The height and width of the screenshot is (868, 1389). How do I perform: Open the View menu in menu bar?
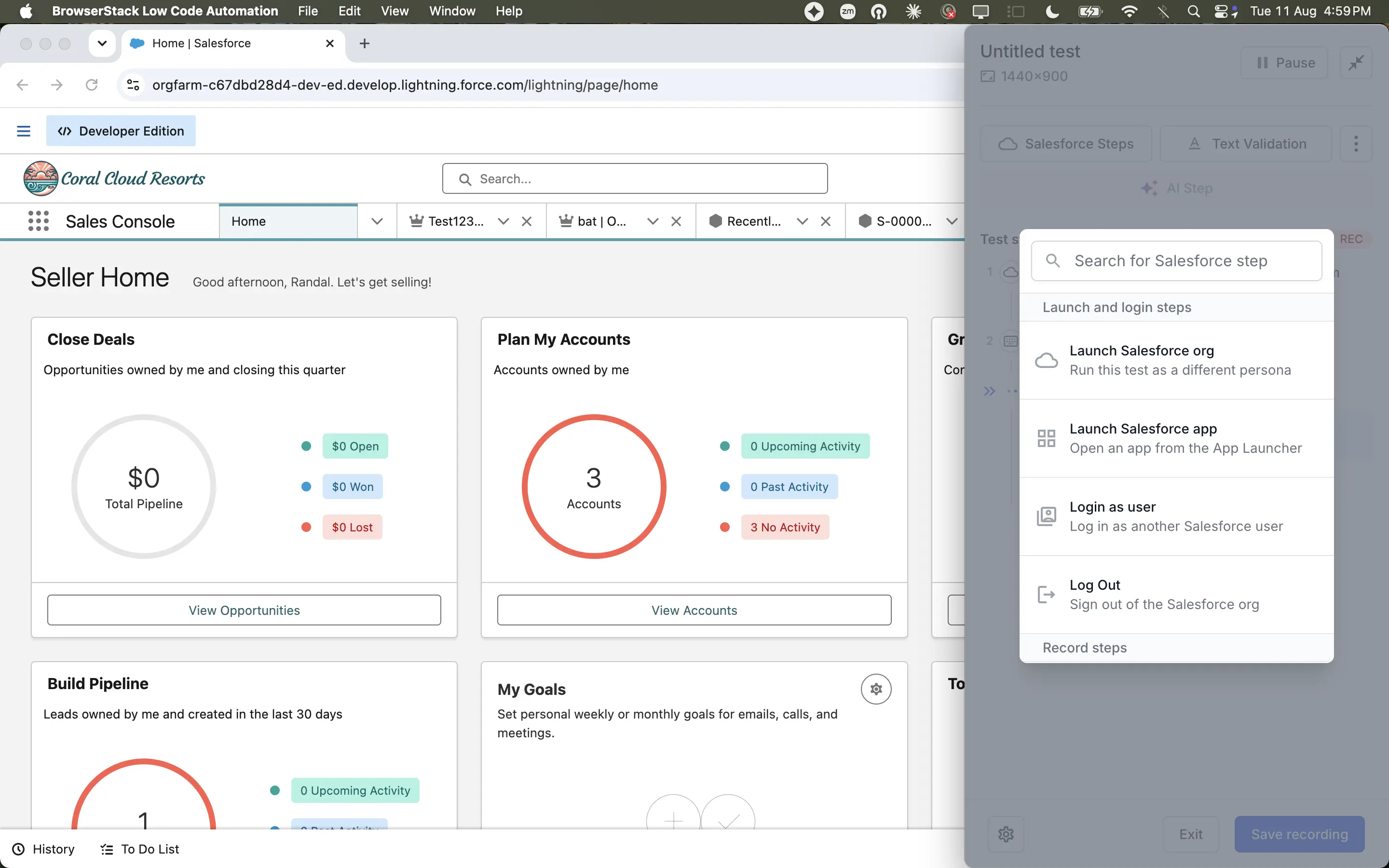click(395, 12)
